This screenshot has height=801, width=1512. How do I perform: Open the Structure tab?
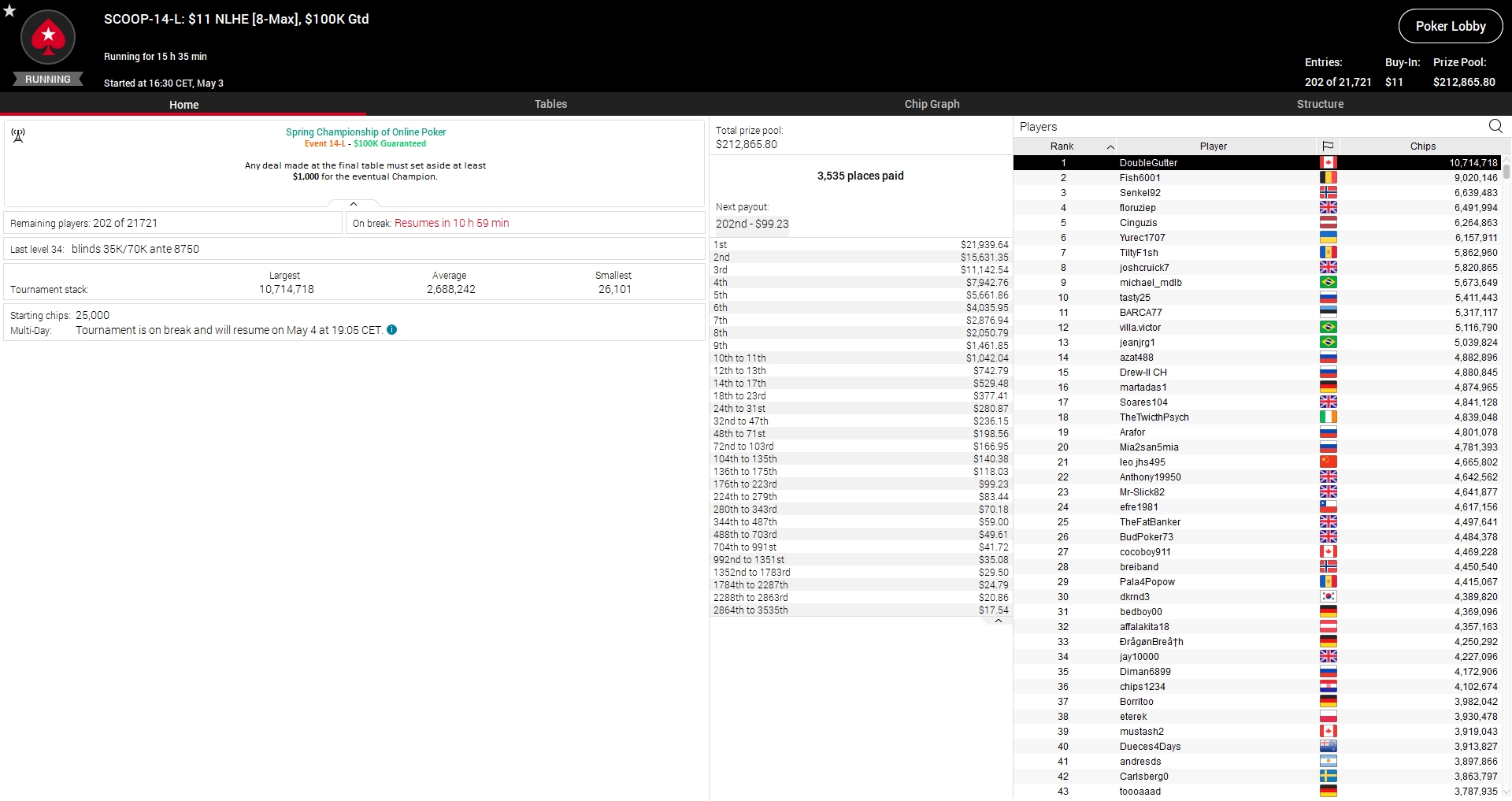[x=1320, y=104]
